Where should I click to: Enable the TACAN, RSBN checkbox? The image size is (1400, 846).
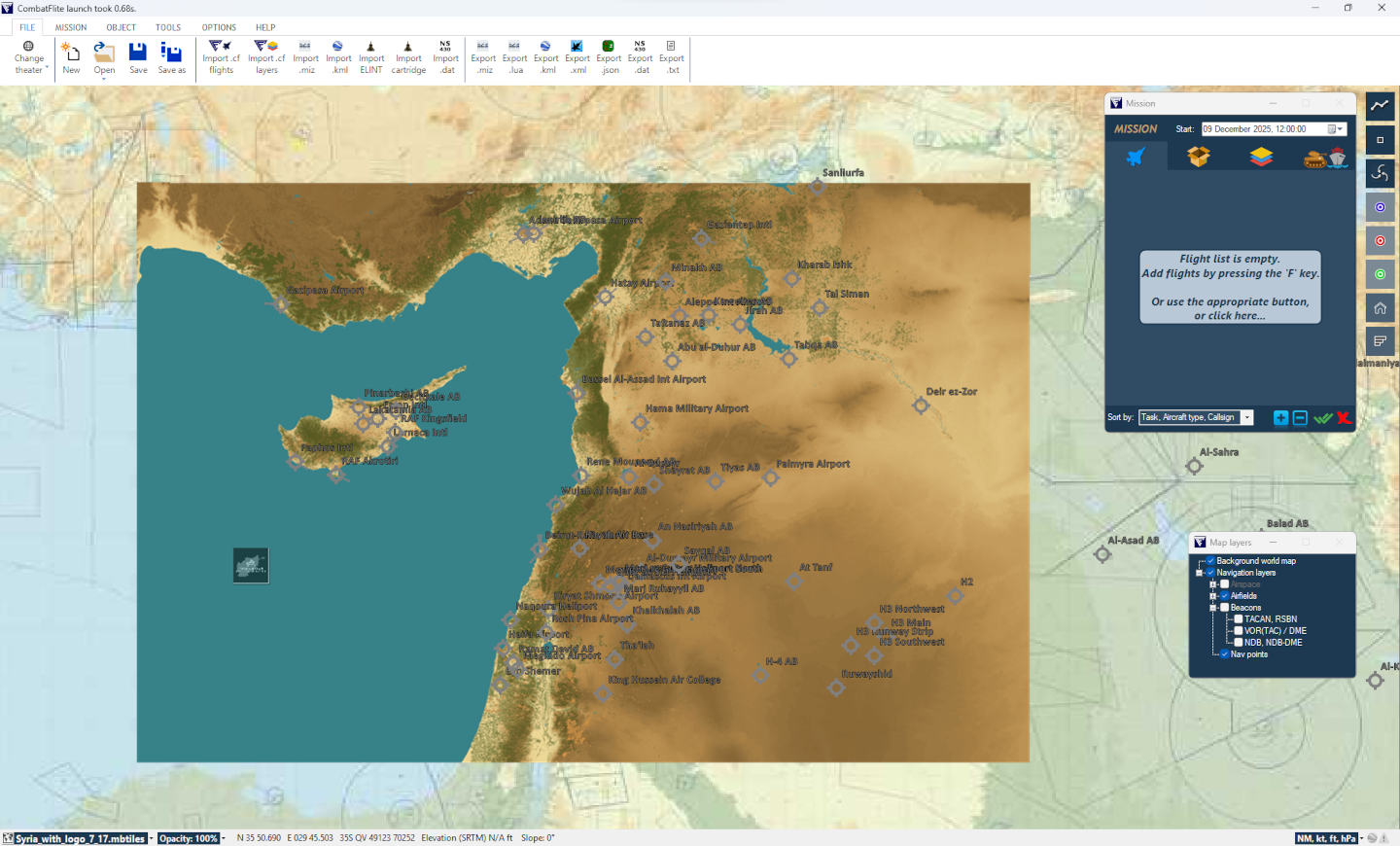point(1239,619)
